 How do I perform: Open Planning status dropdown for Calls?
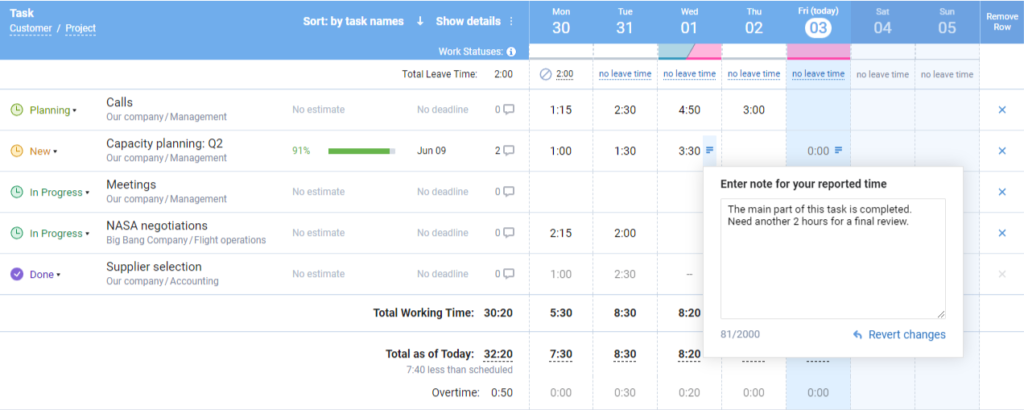pyautogui.click(x=50, y=110)
